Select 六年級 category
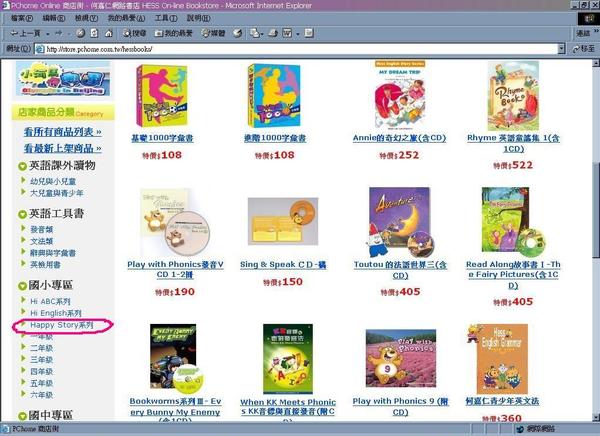Image resolution: width=600 pixels, height=436 pixels. pyautogui.click(x=41, y=395)
